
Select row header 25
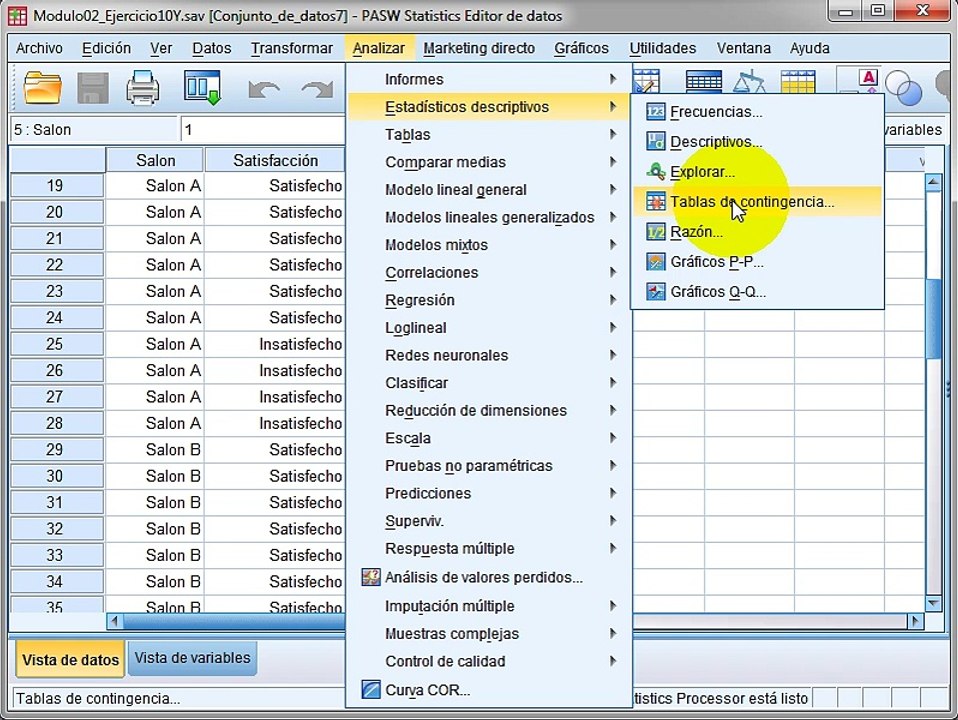[x=56, y=343]
